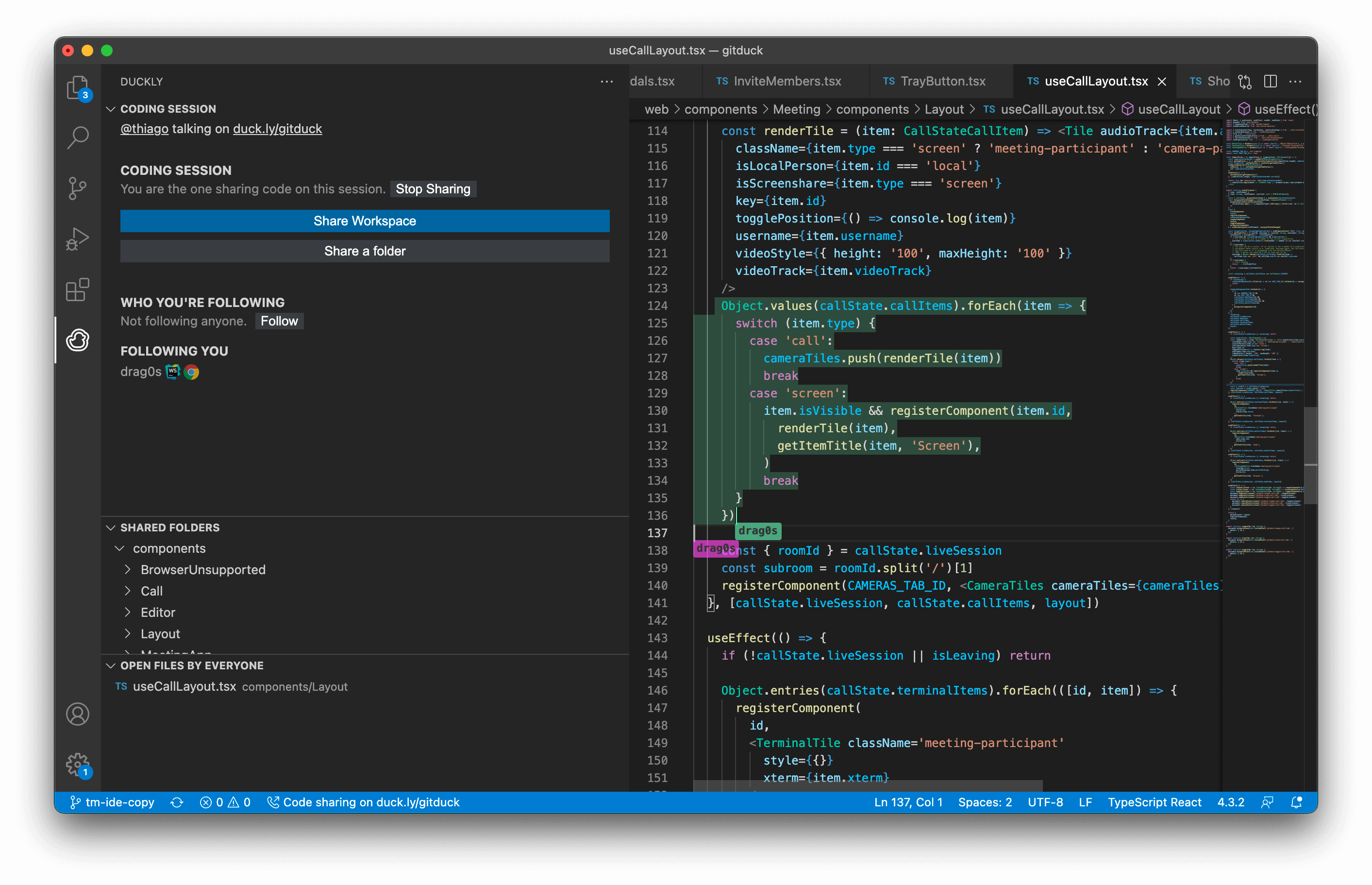1372x885 pixels.
Task: Expand the Editor folder
Action: pyautogui.click(x=128, y=612)
